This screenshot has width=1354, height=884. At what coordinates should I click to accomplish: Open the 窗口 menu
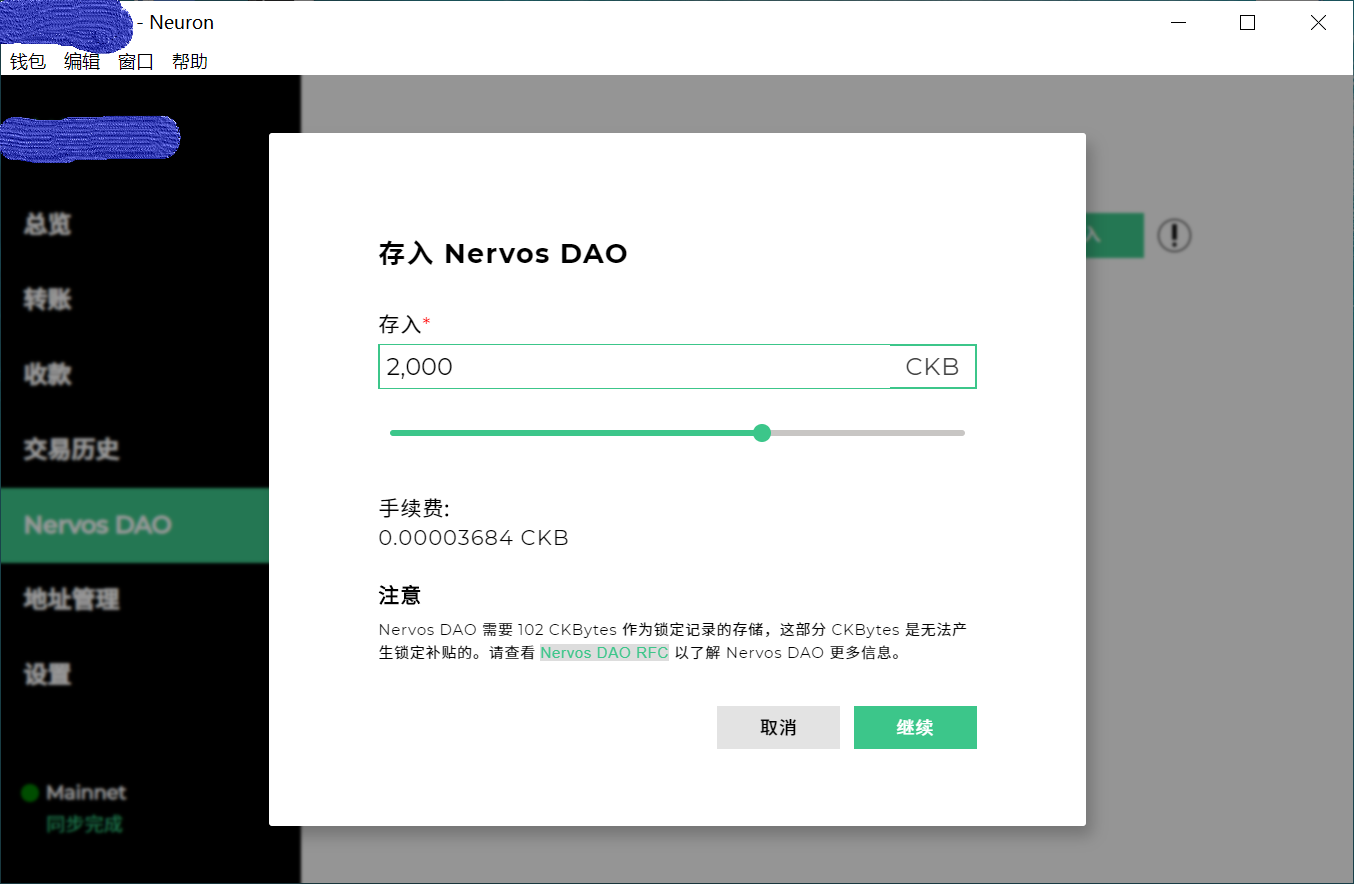pyautogui.click(x=136, y=61)
